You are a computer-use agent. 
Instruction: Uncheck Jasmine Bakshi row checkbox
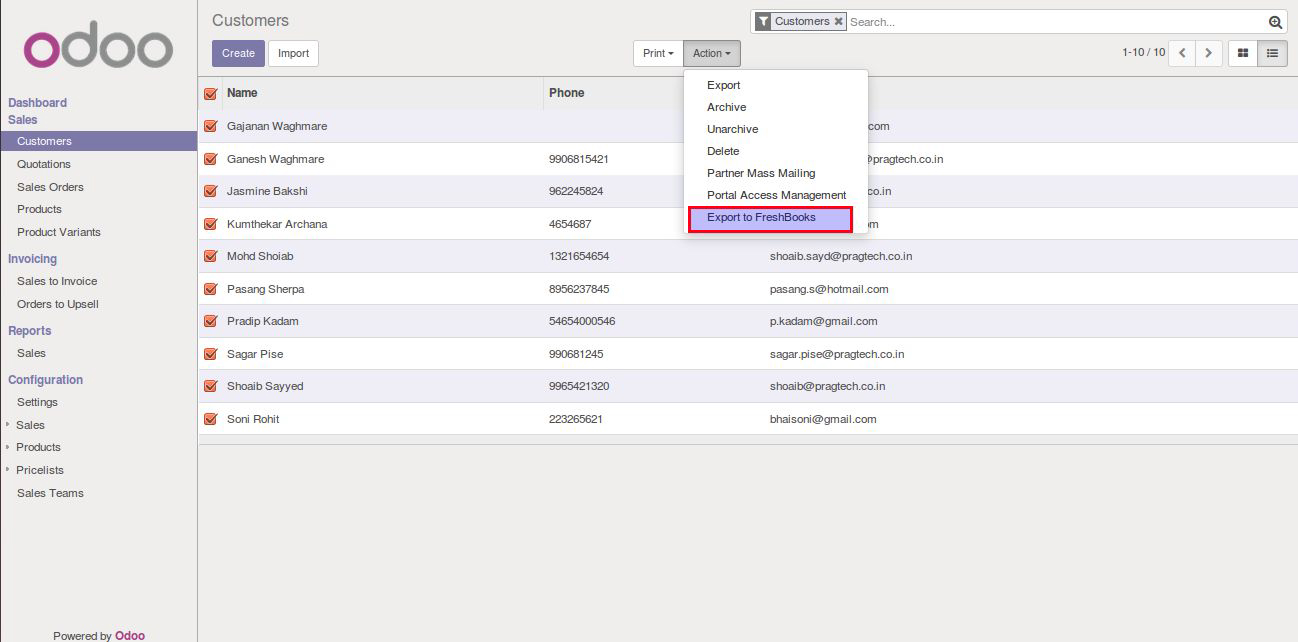(210, 191)
